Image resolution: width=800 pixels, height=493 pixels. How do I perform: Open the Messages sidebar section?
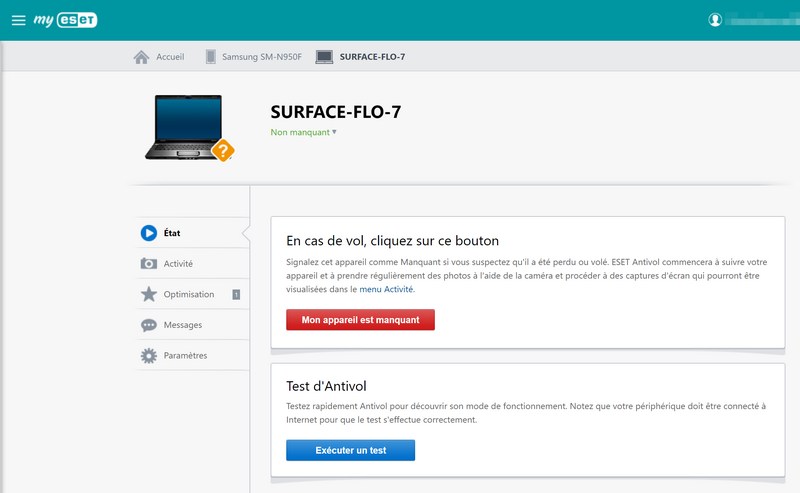tap(193, 325)
